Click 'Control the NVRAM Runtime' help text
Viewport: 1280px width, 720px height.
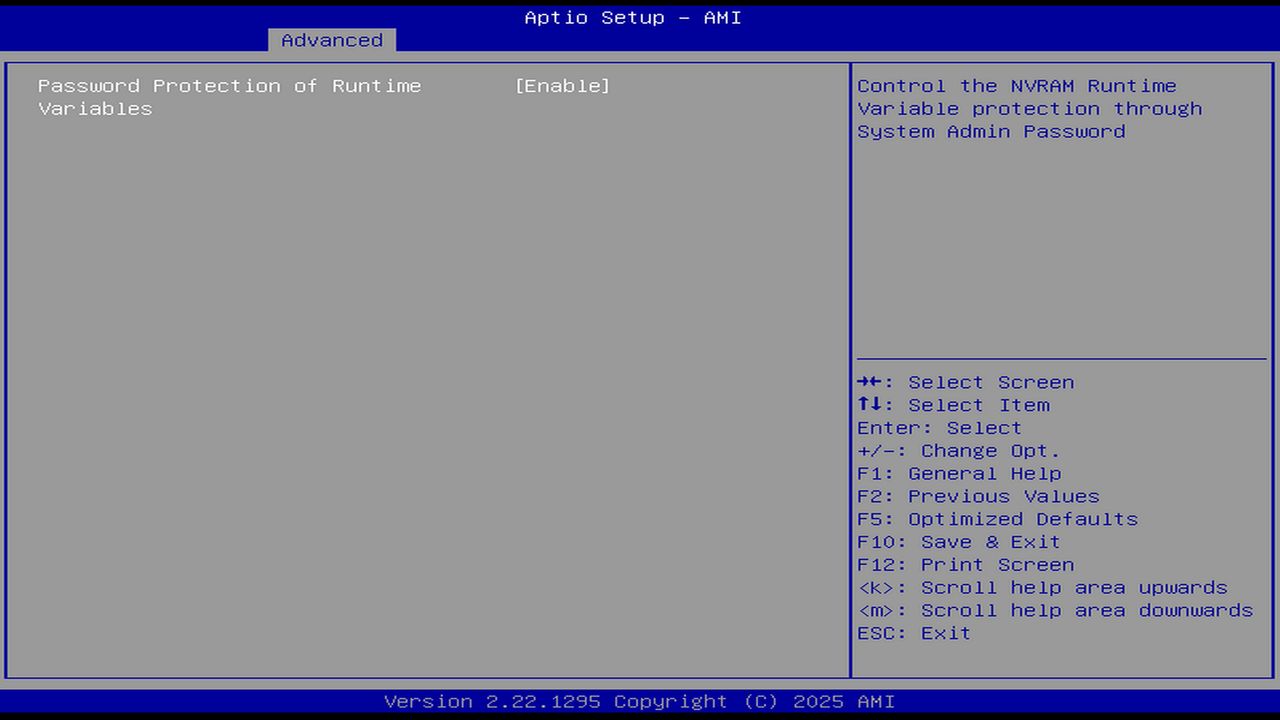[1017, 86]
